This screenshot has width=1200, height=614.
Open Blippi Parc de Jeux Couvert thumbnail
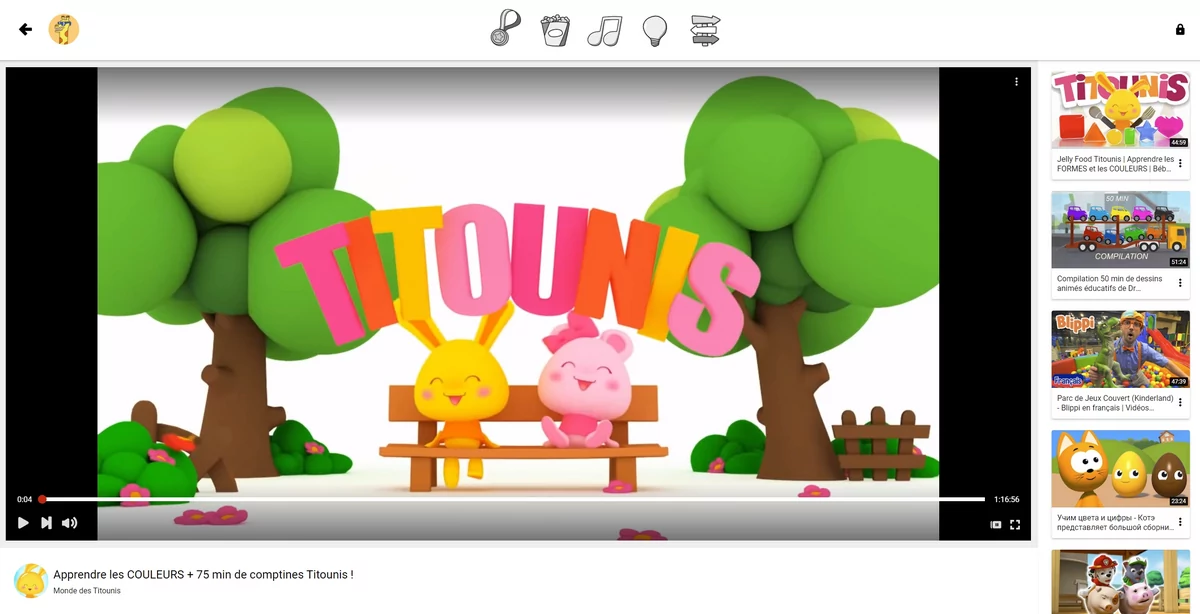pos(1120,349)
